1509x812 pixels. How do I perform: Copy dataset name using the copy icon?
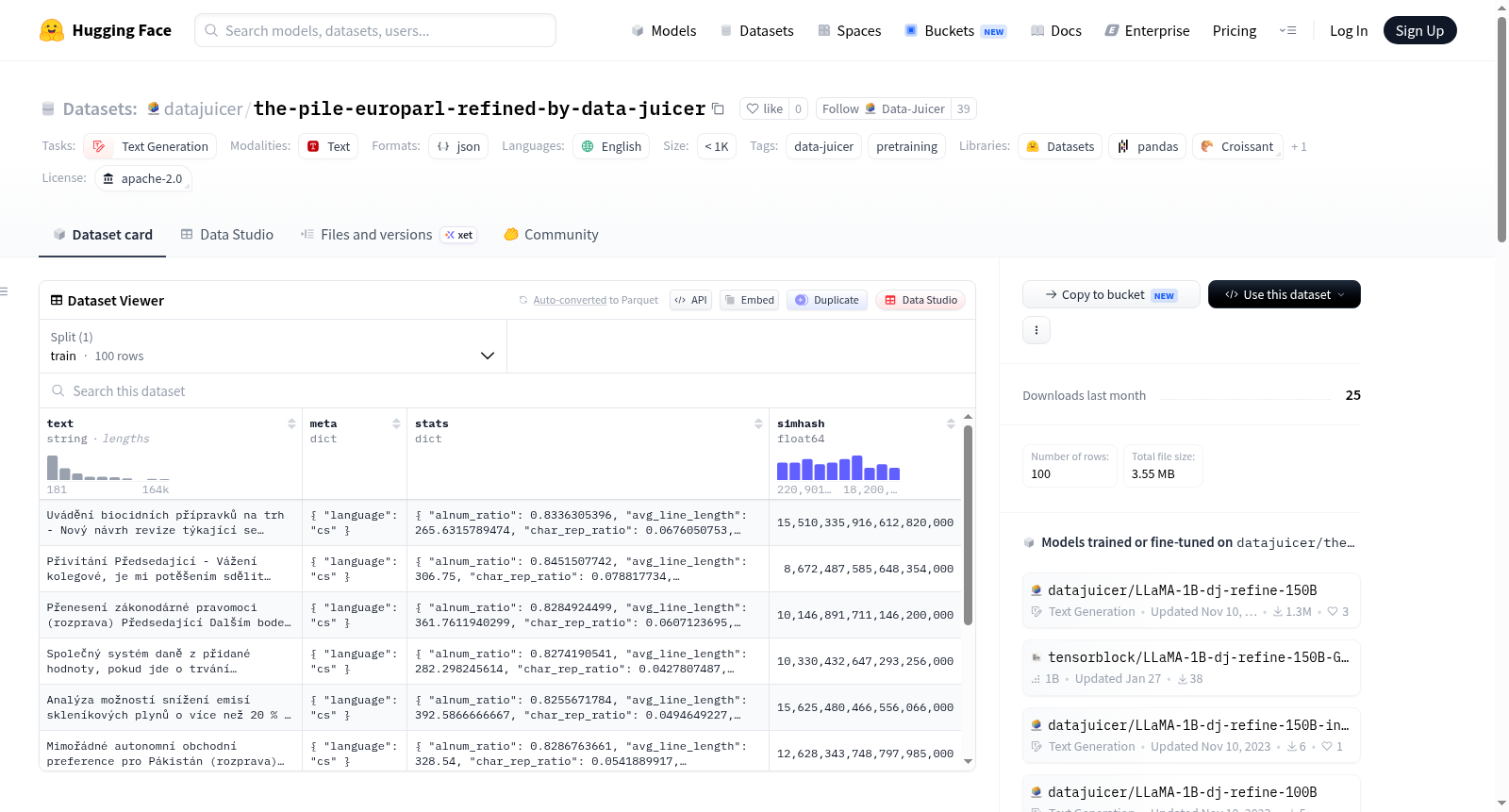coord(718,109)
